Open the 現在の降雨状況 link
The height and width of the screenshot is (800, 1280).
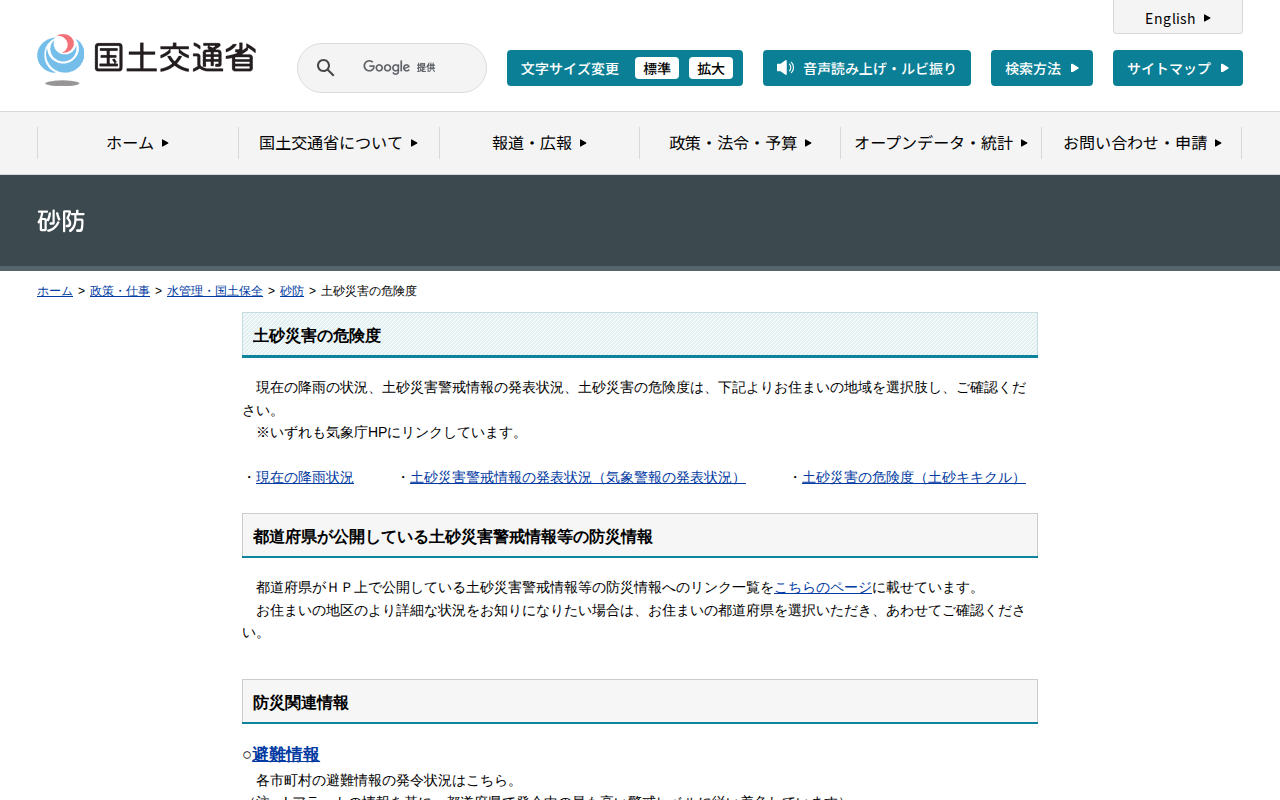[304, 477]
